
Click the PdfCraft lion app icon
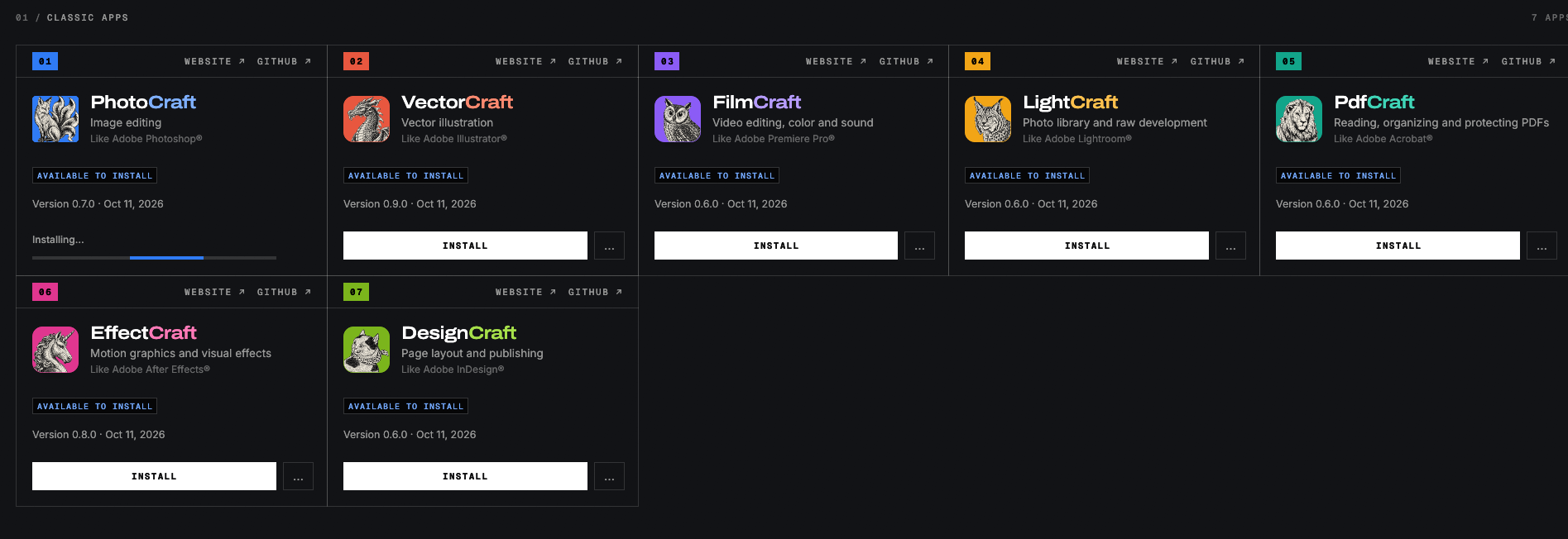coord(1299,119)
